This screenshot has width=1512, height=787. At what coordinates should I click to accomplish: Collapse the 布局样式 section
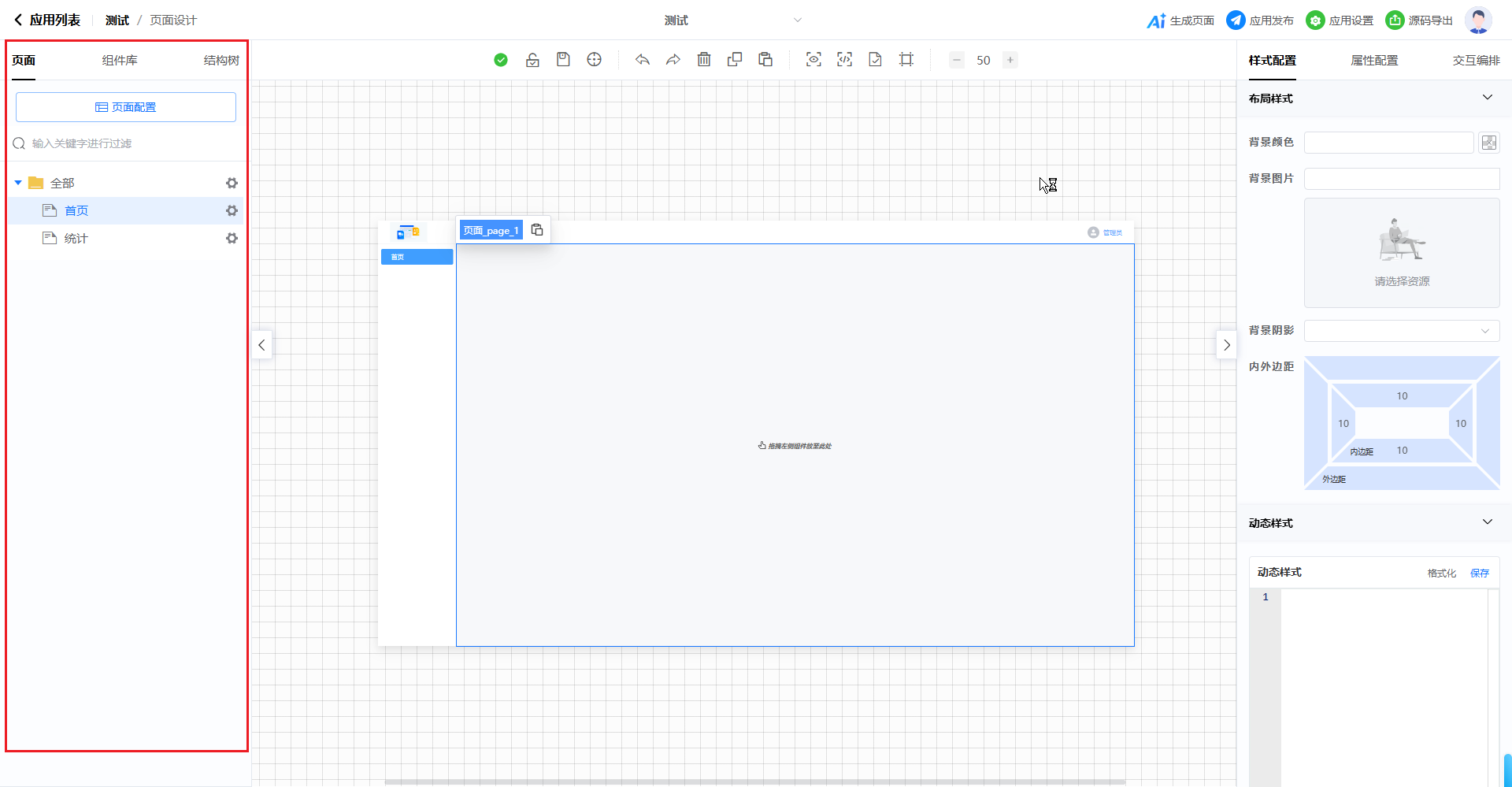click(1487, 98)
